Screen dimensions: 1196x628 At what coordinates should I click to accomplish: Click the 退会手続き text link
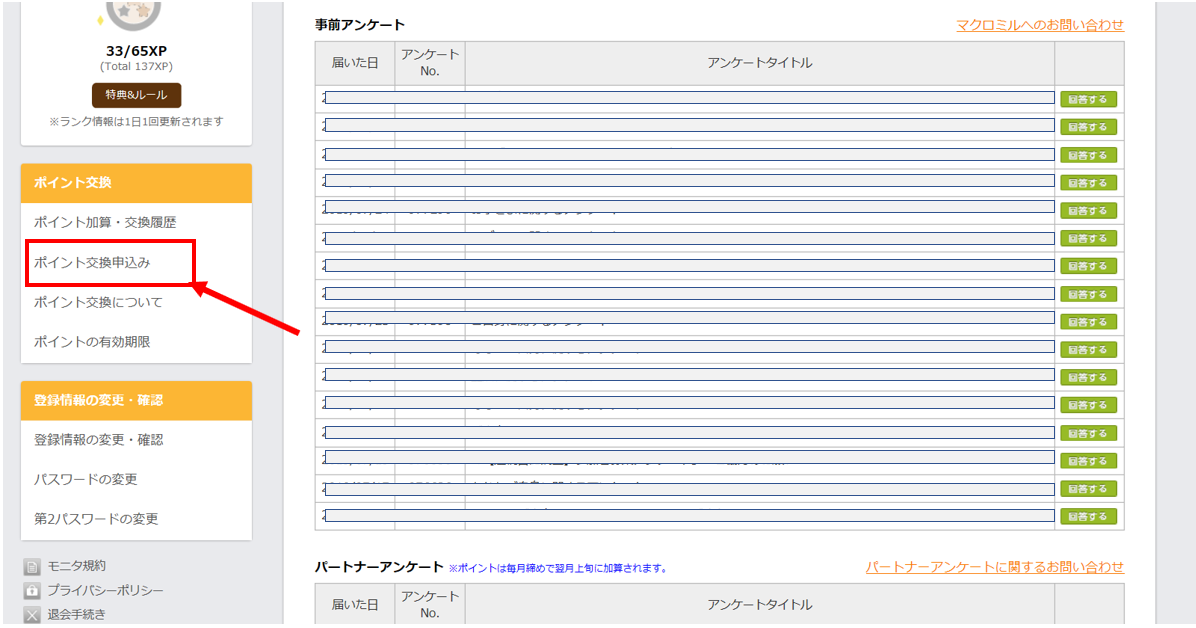[x=76, y=614]
